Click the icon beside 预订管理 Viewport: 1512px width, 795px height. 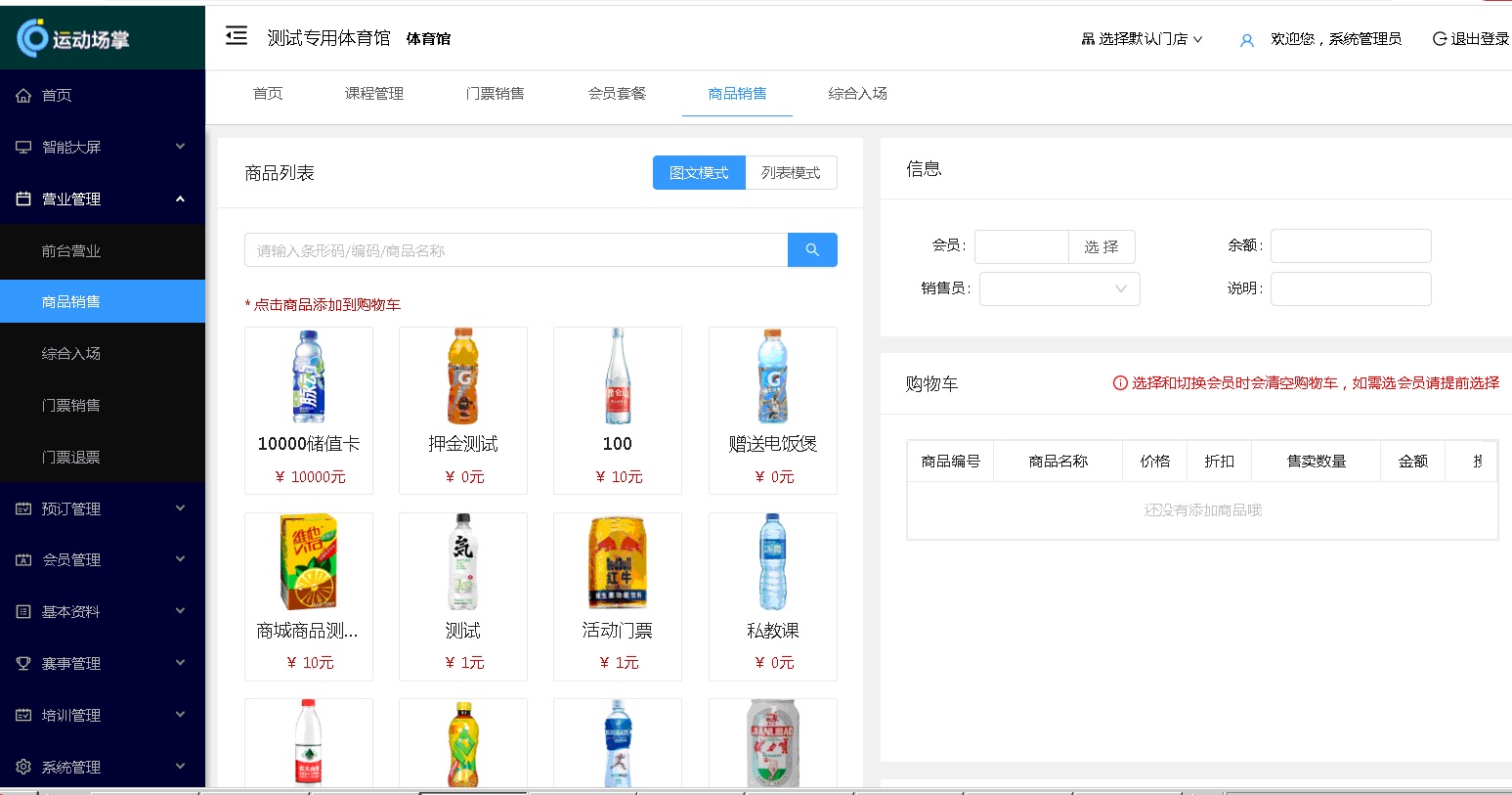tap(23, 508)
